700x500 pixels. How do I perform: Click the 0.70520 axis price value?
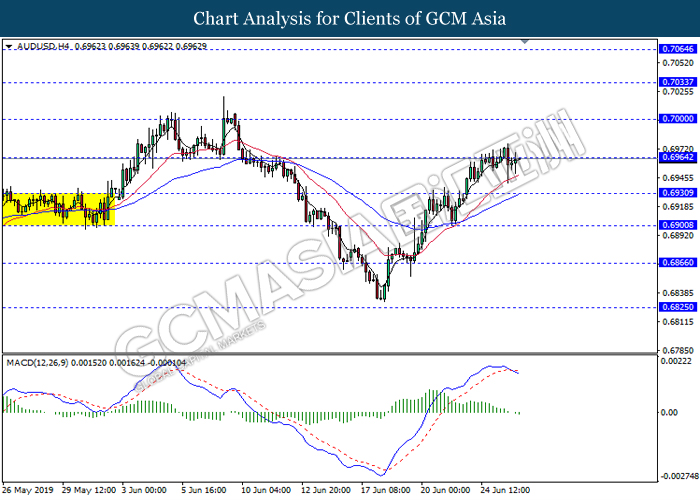point(678,63)
